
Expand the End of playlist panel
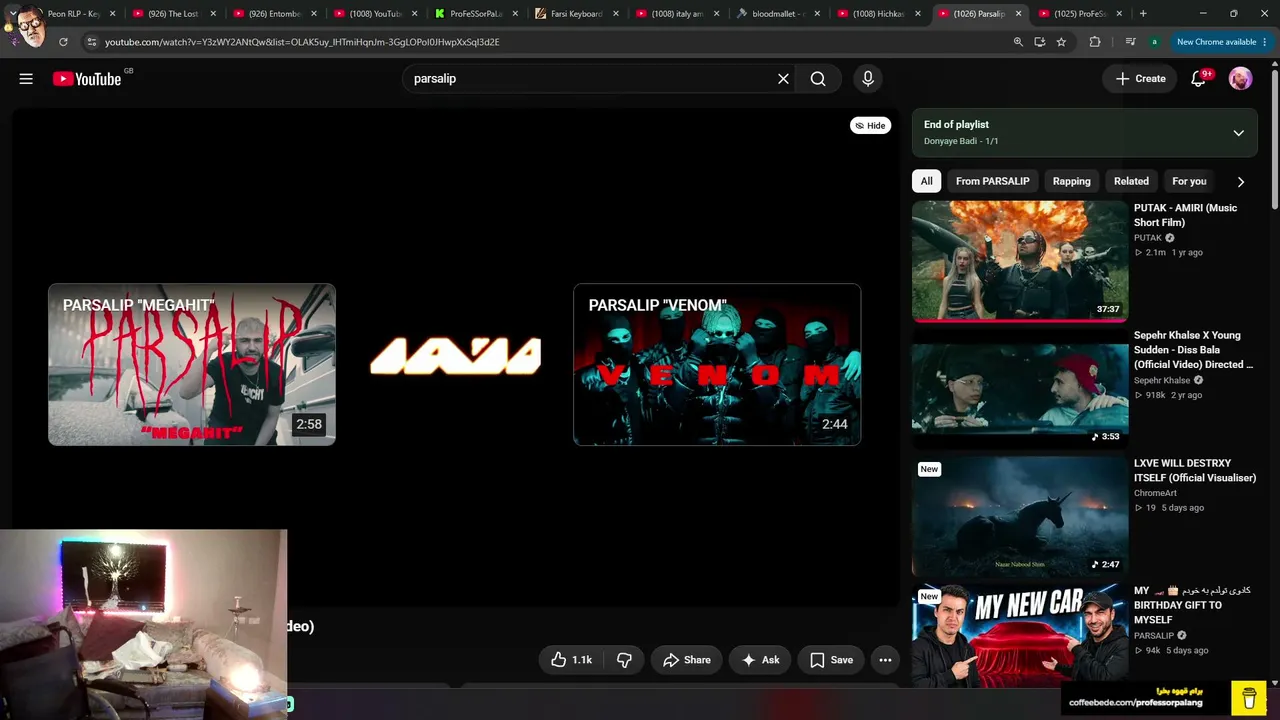(x=1238, y=133)
